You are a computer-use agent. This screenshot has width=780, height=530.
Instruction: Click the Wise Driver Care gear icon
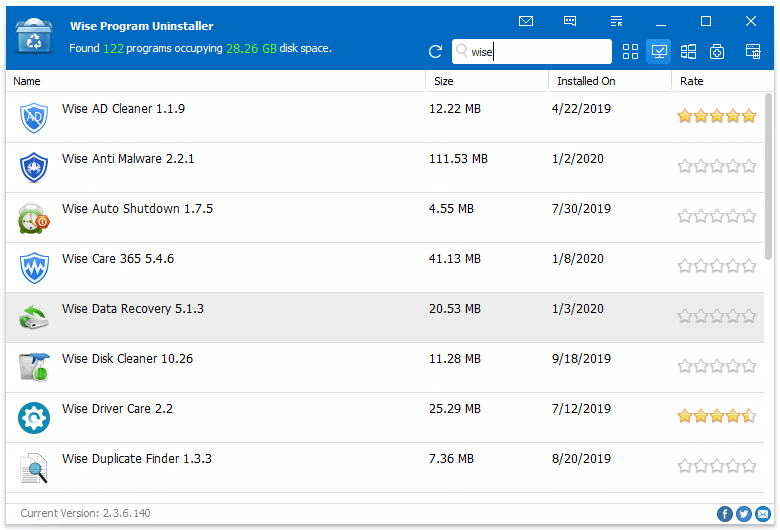click(34, 418)
